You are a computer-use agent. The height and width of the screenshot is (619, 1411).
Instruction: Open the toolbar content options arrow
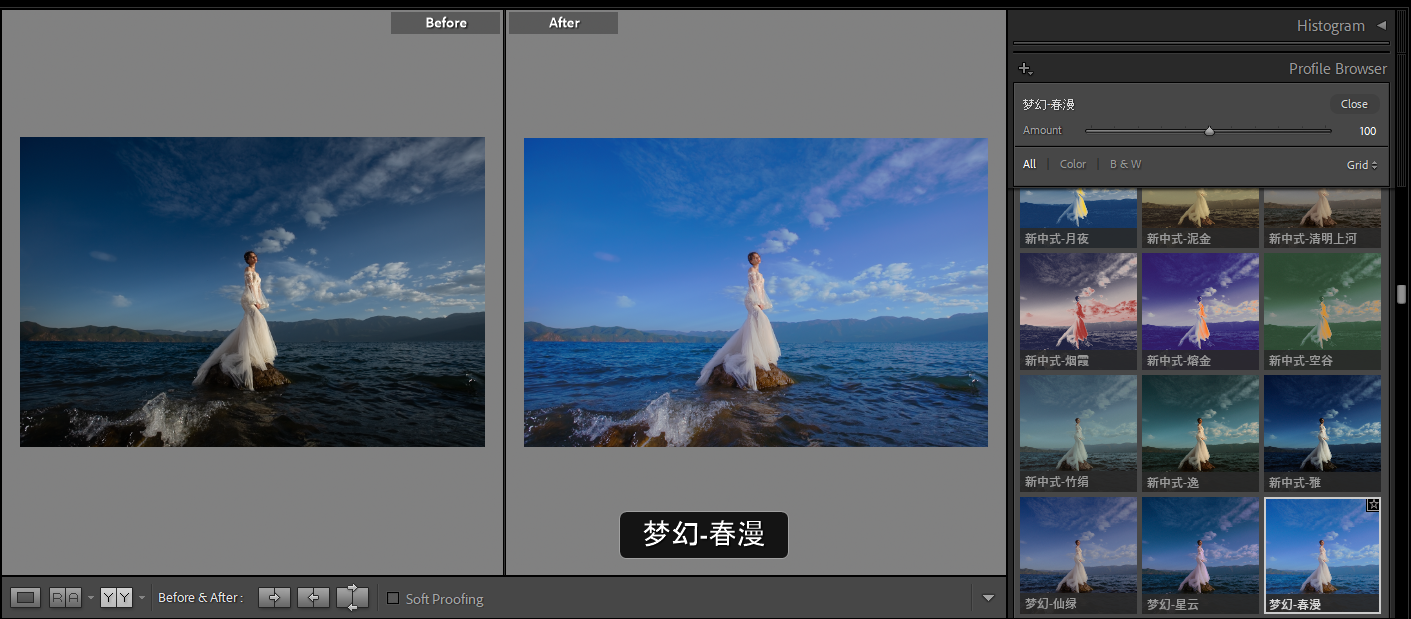click(988, 598)
